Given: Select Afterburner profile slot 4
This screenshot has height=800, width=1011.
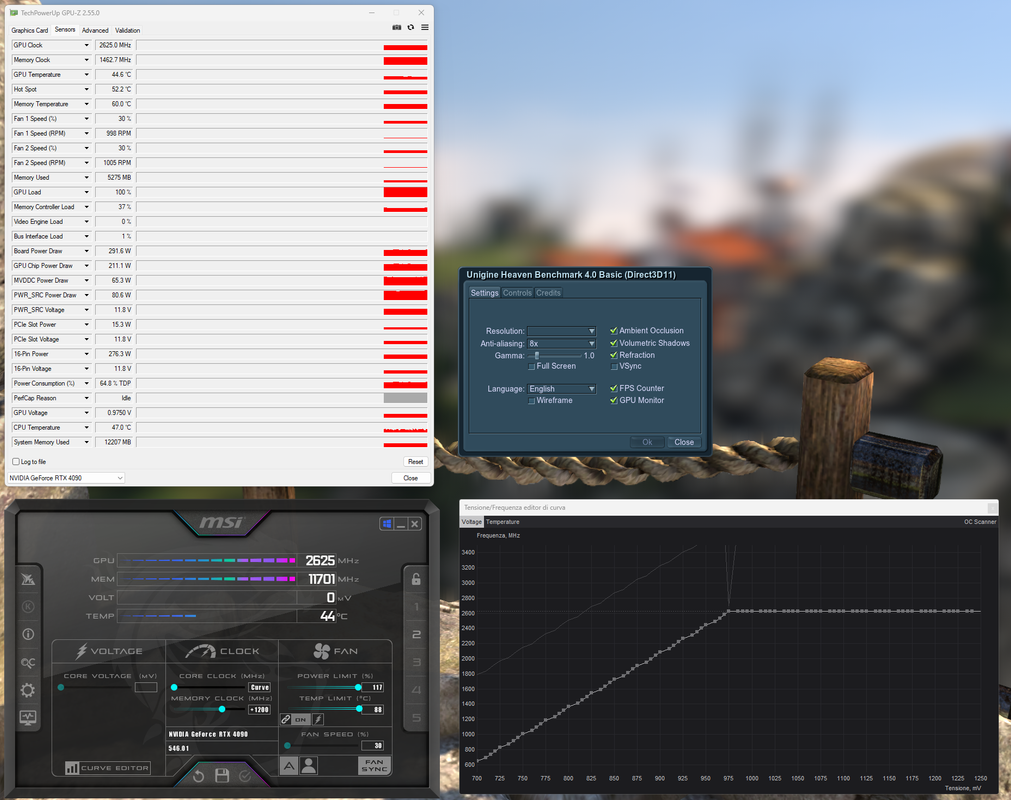Looking at the screenshot, I should tap(417, 690).
